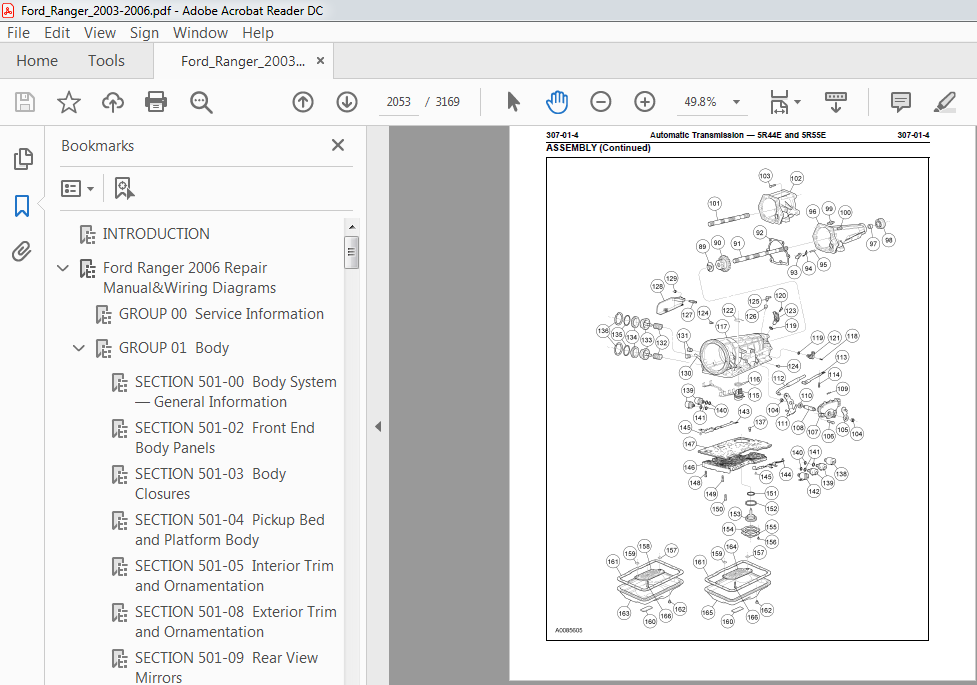Click the transmission exploded diagram on page
This screenshot has width=977, height=685.
pyautogui.click(x=737, y=399)
